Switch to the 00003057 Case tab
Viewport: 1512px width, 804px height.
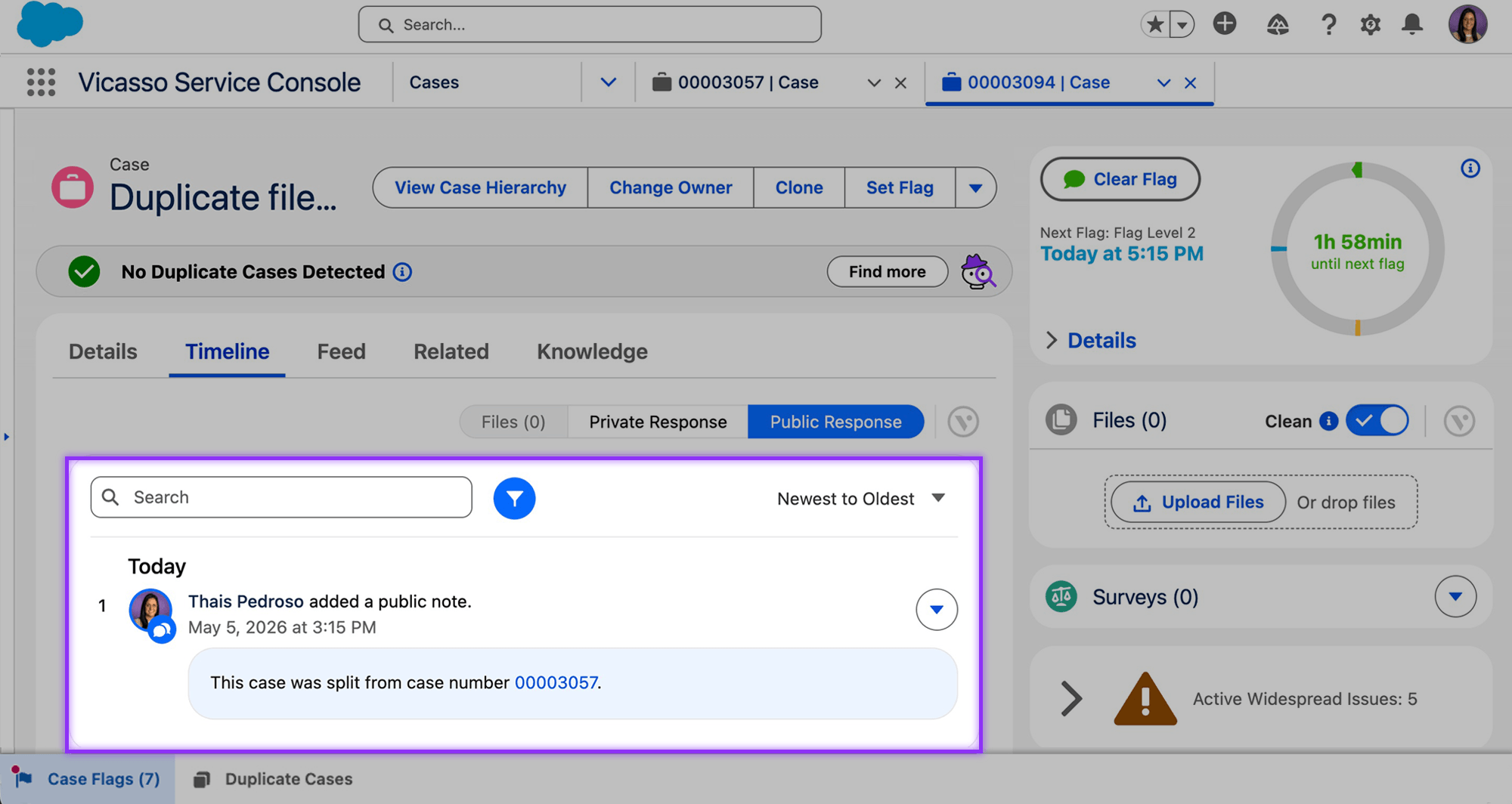point(748,82)
